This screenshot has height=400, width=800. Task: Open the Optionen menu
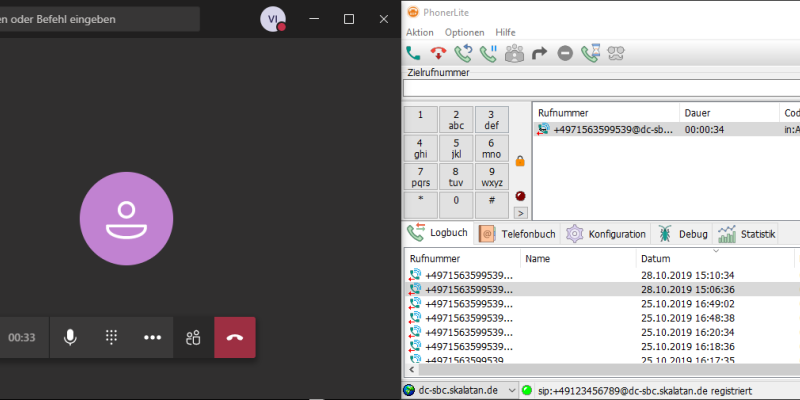point(464,32)
